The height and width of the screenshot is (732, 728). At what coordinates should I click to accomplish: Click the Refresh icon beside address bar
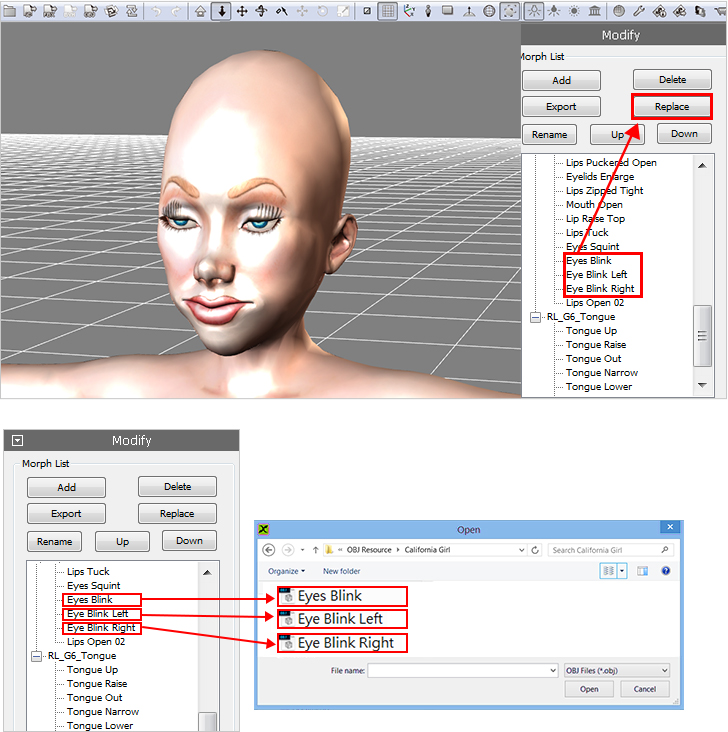[x=536, y=550]
